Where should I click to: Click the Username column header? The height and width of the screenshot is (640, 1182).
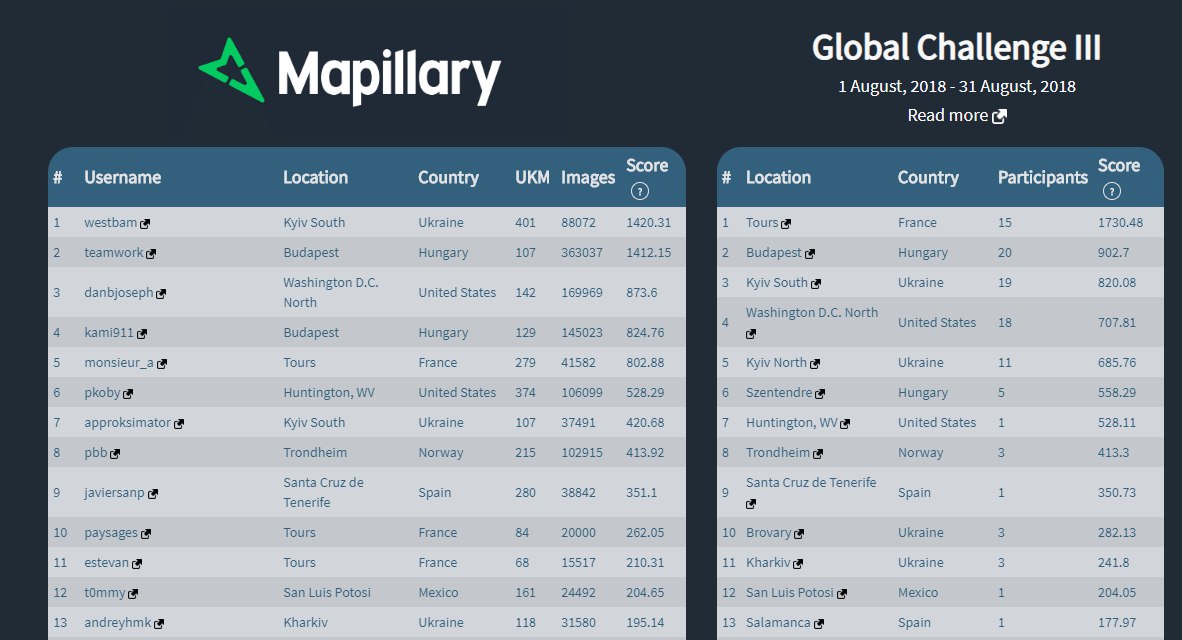(122, 177)
